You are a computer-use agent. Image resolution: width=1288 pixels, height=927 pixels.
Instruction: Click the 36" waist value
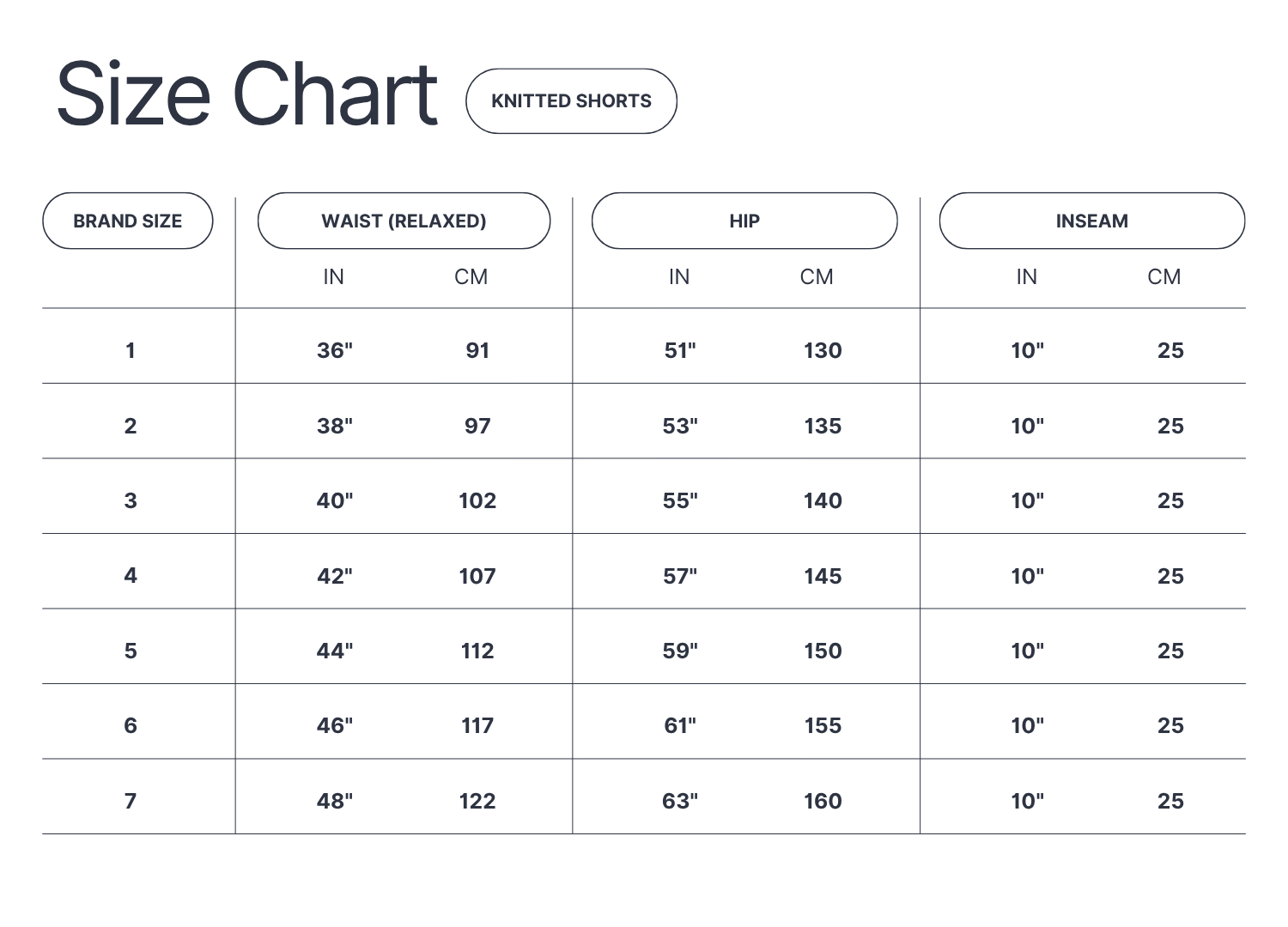point(335,350)
